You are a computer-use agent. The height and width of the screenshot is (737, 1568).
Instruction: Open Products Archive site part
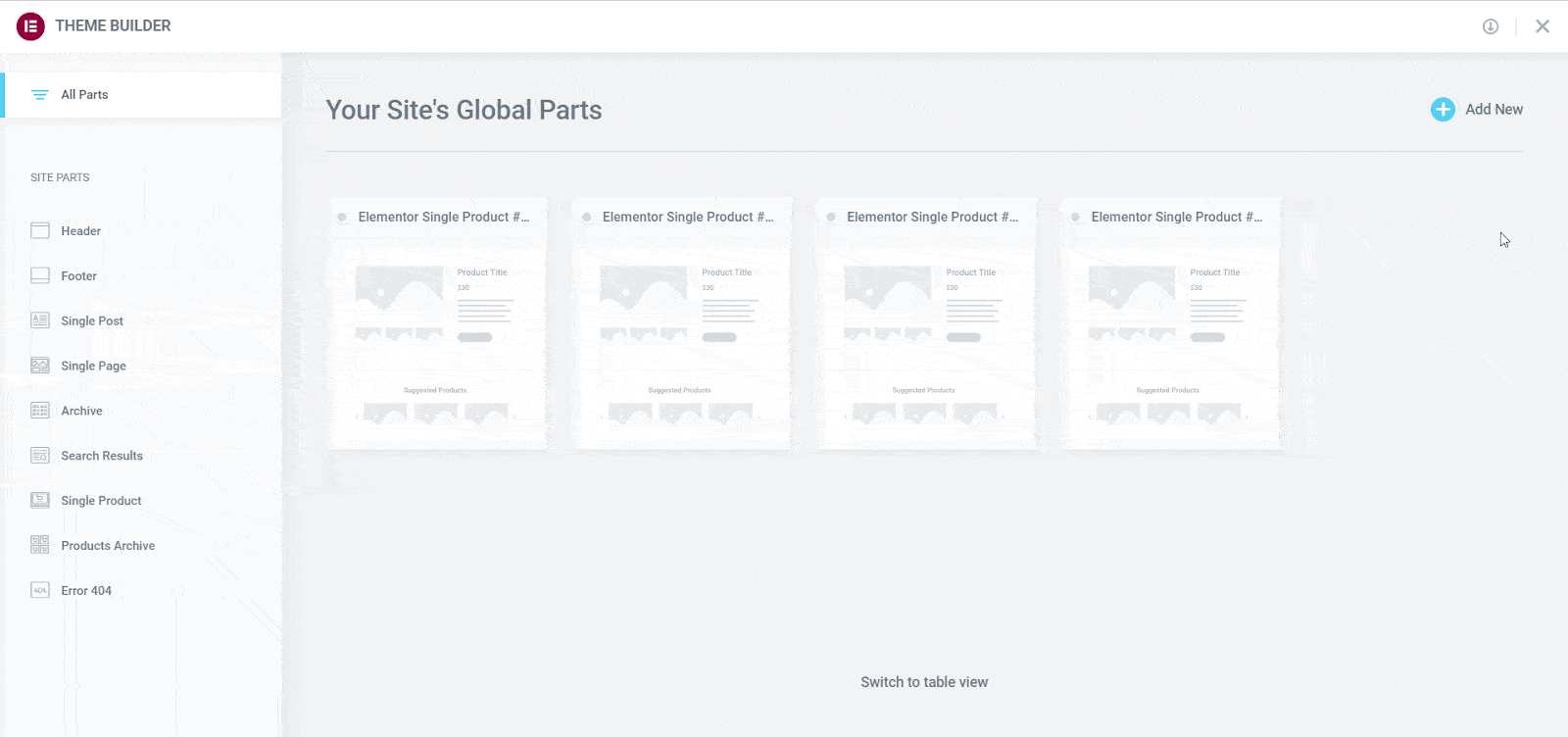tap(93, 546)
